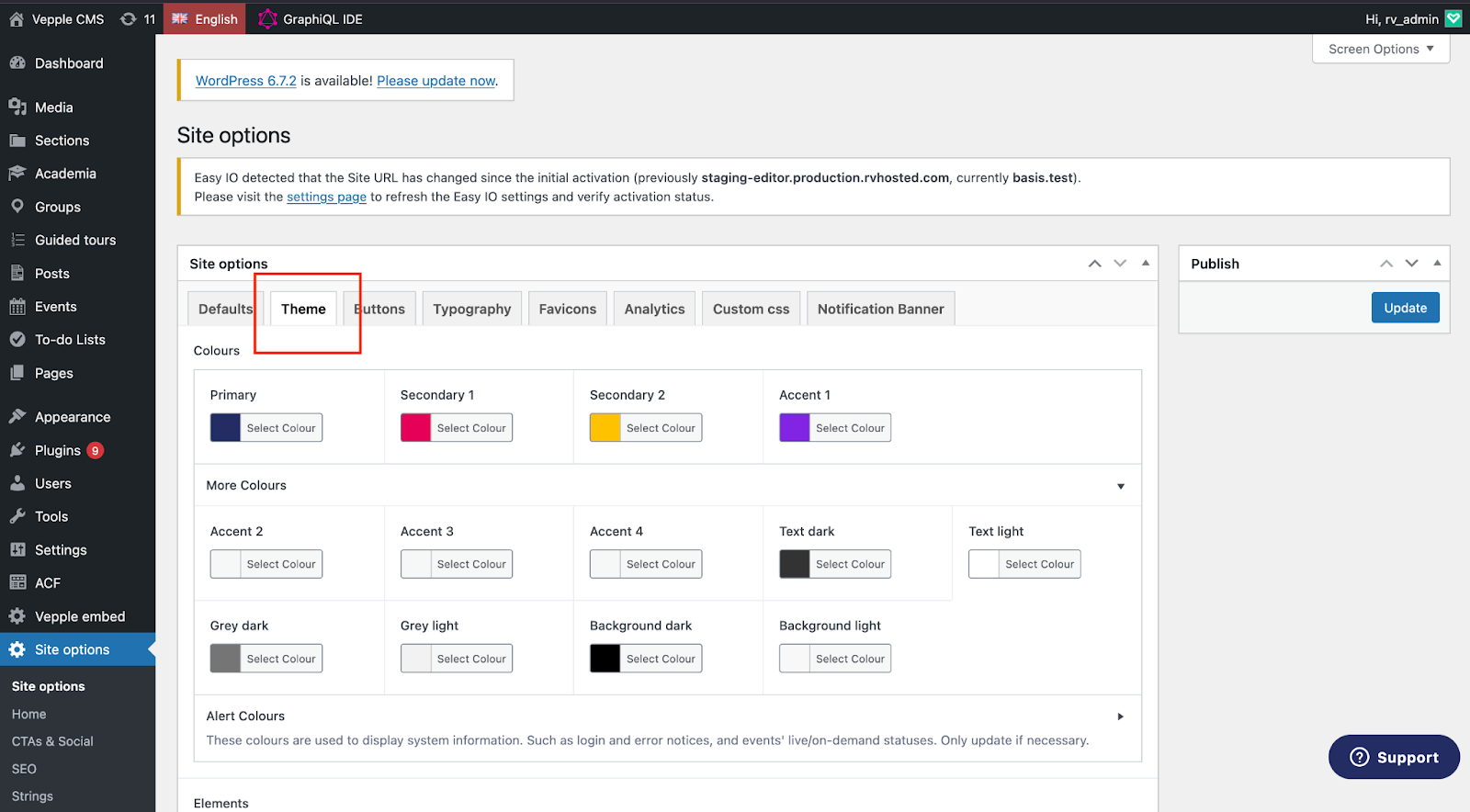This screenshot has height=812, width=1470.
Task: Open the updates icon showing 11
Action: [129, 19]
